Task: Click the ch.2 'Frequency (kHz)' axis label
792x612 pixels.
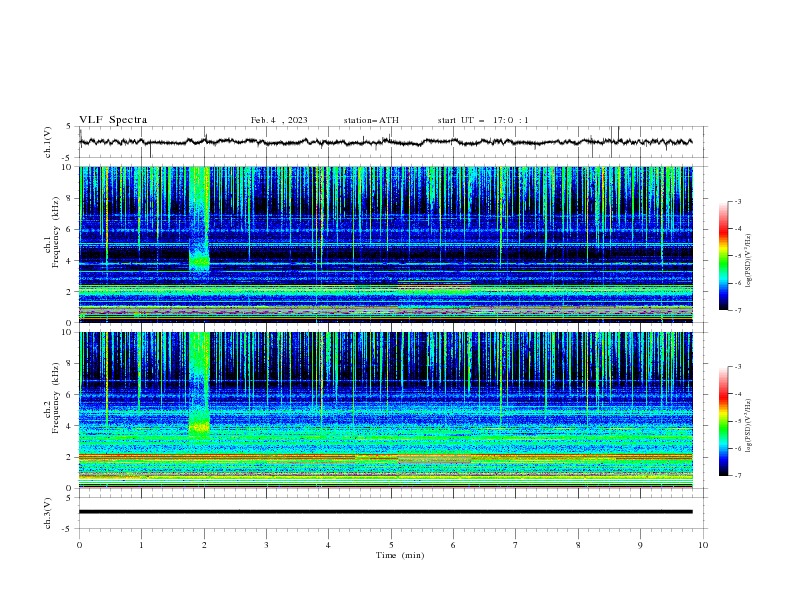Action: [55, 398]
